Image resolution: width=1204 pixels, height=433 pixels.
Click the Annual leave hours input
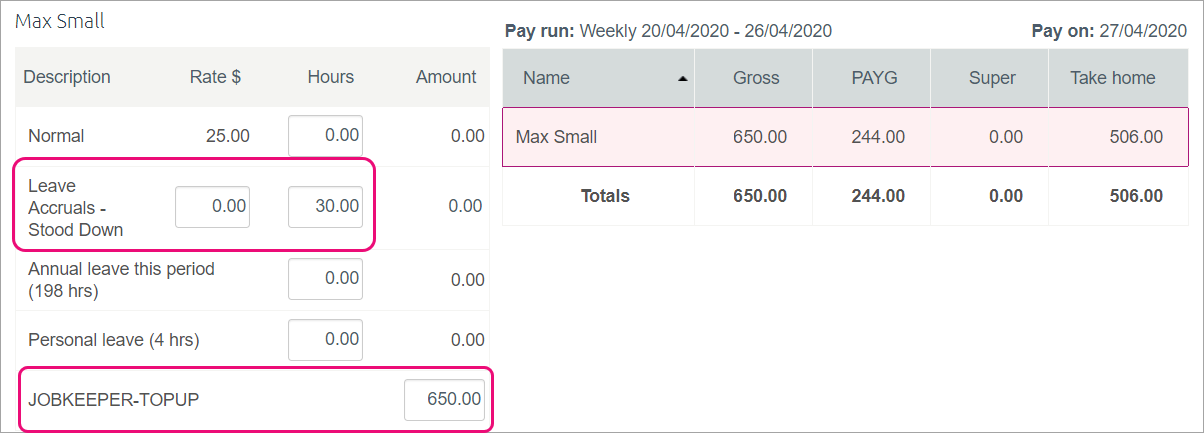tap(325, 279)
